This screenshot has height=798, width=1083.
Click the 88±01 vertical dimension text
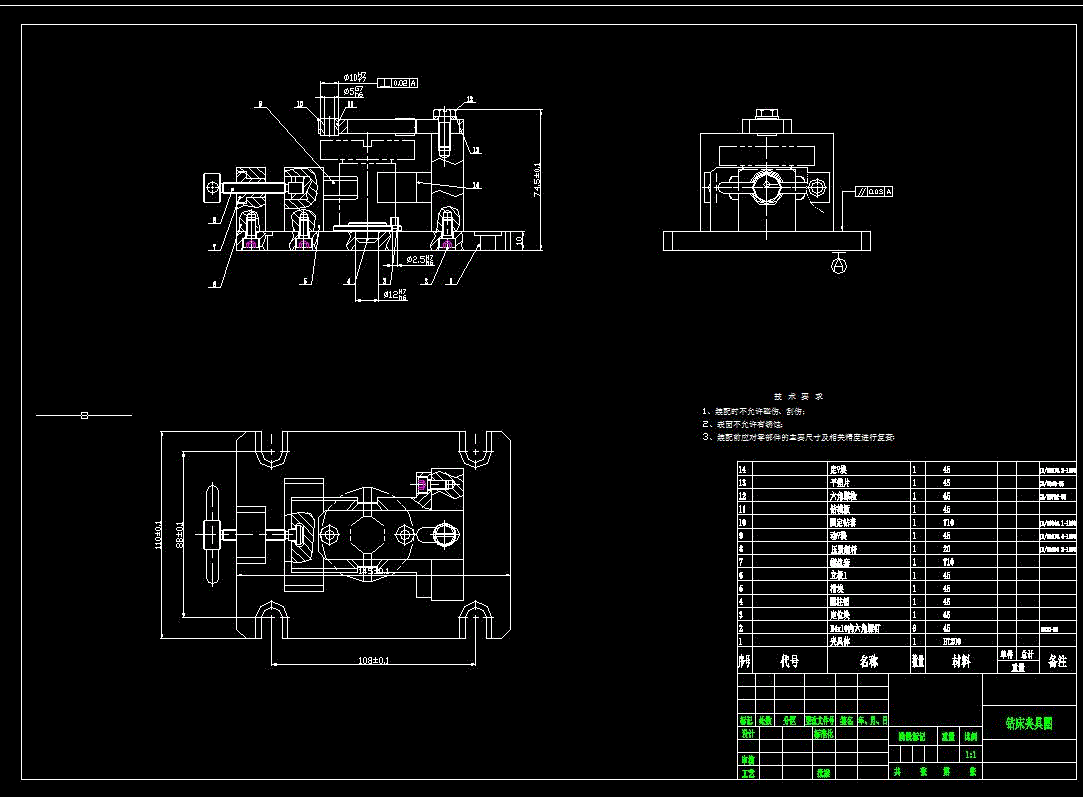(x=180, y=534)
